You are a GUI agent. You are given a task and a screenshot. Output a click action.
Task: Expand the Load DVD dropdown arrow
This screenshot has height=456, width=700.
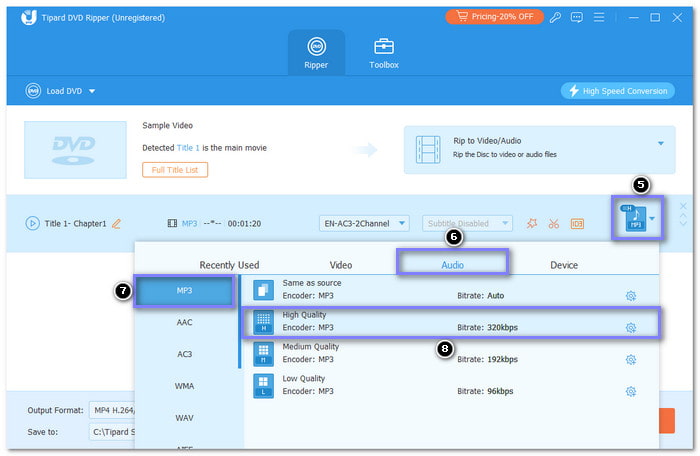[92, 91]
